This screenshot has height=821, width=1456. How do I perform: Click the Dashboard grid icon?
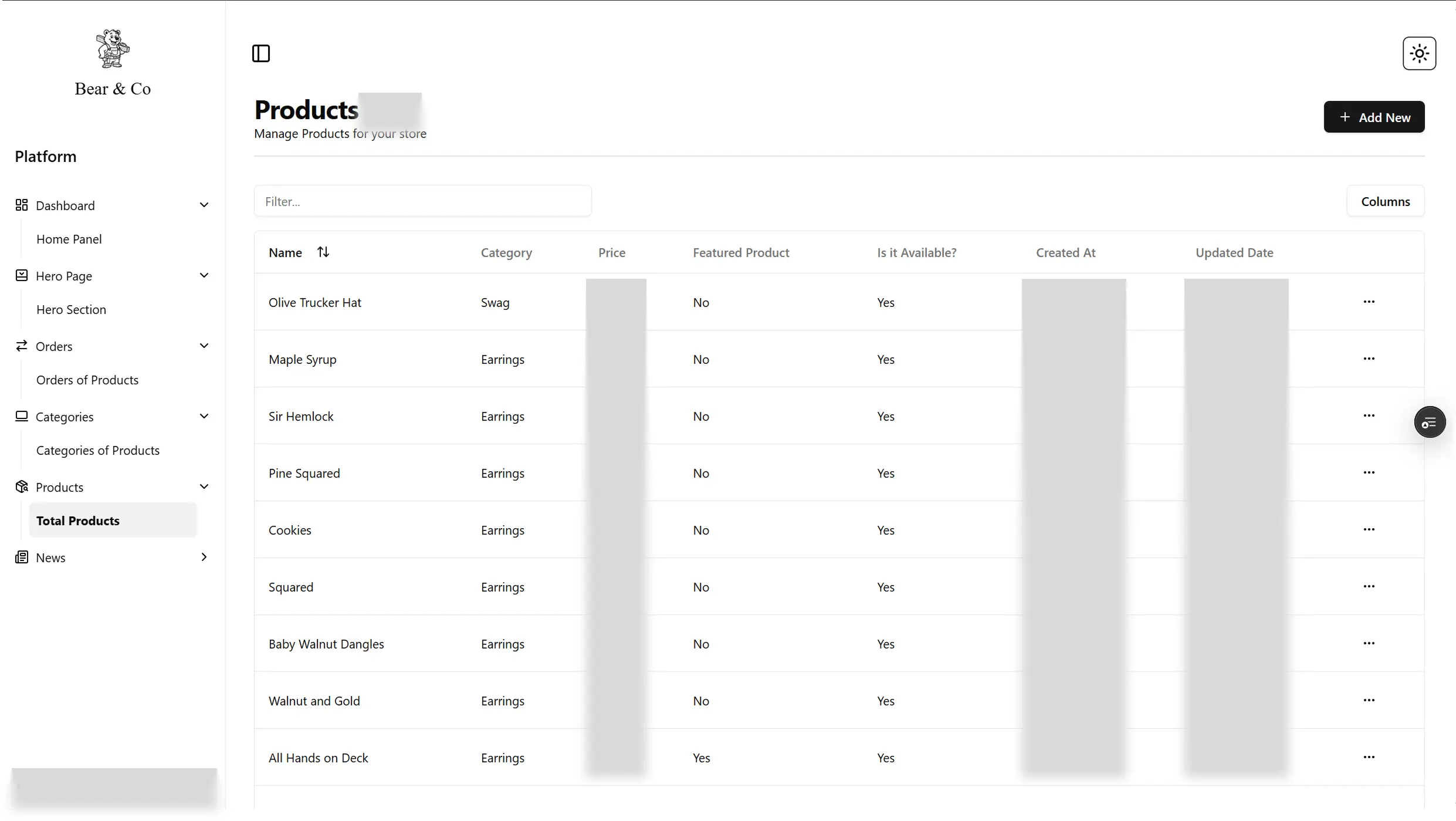coord(22,205)
